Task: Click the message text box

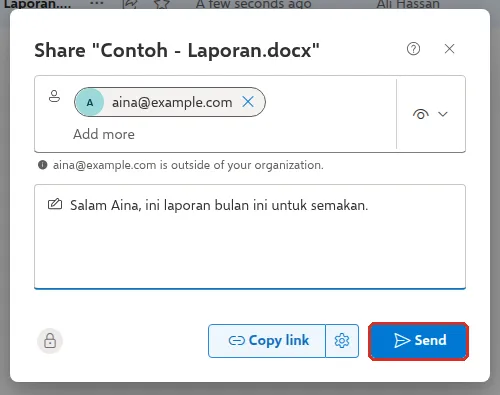Action: pyautogui.click(x=250, y=237)
